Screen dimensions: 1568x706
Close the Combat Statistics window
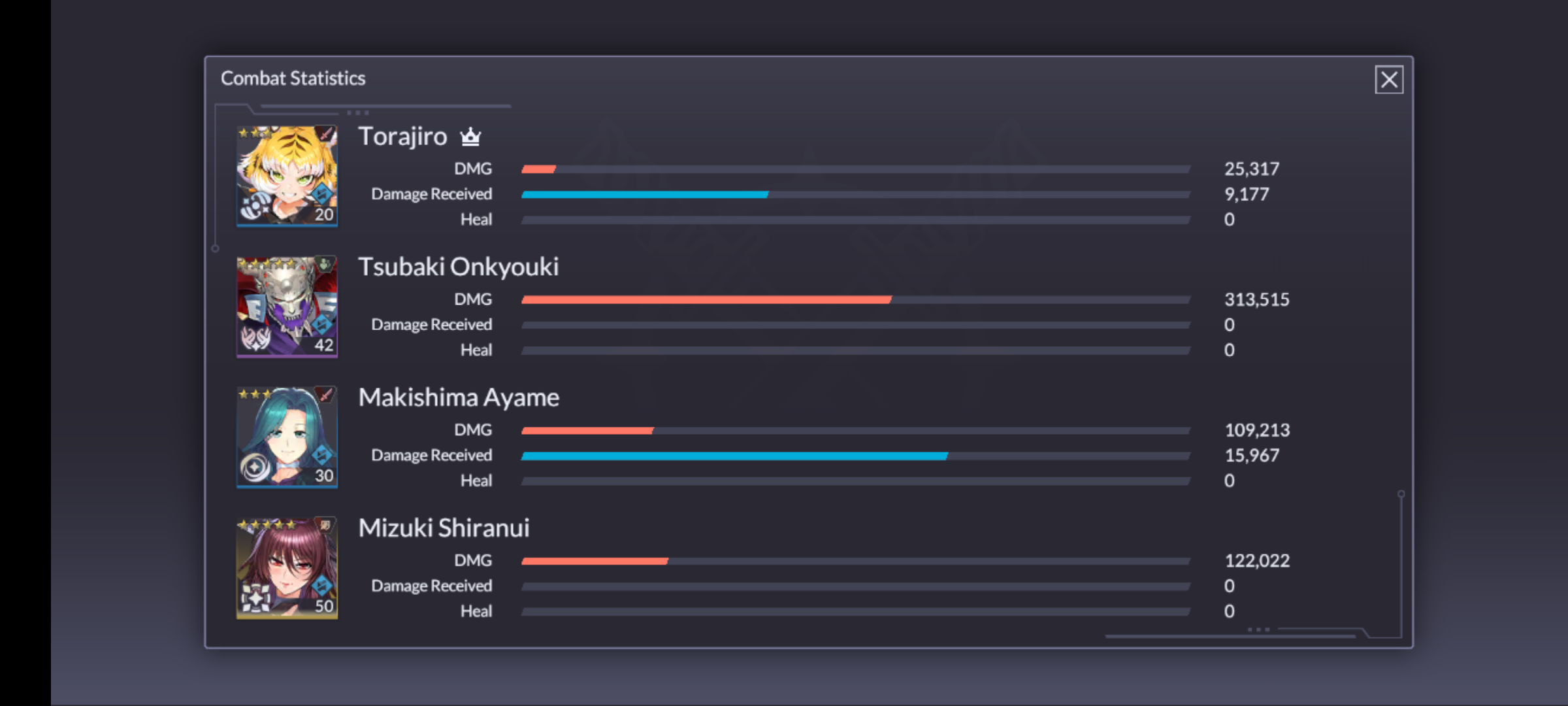[x=1388, y=80]
